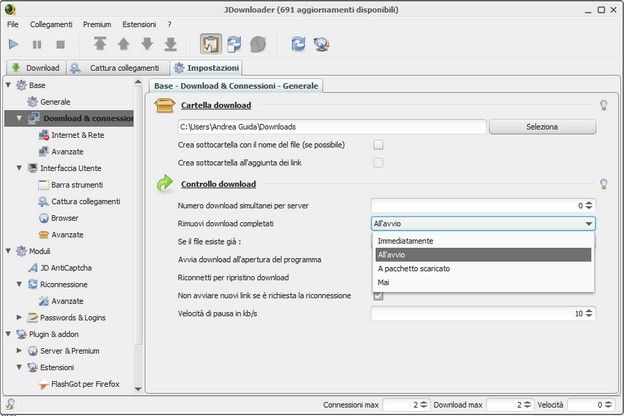The width and height of the screenshot is (624, 416).
Task: Collapse Interfaccia Utente node
Action: (x=19, y=168)
